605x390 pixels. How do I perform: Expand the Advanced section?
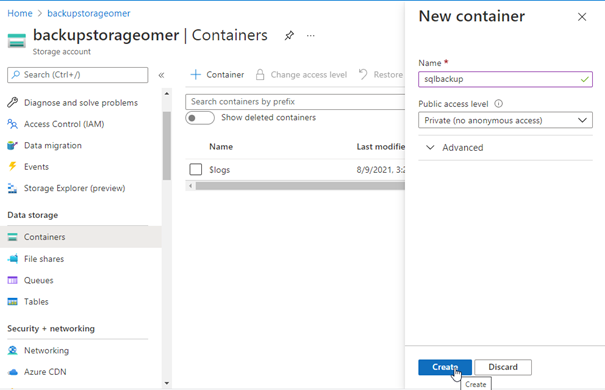click(455, 147)
